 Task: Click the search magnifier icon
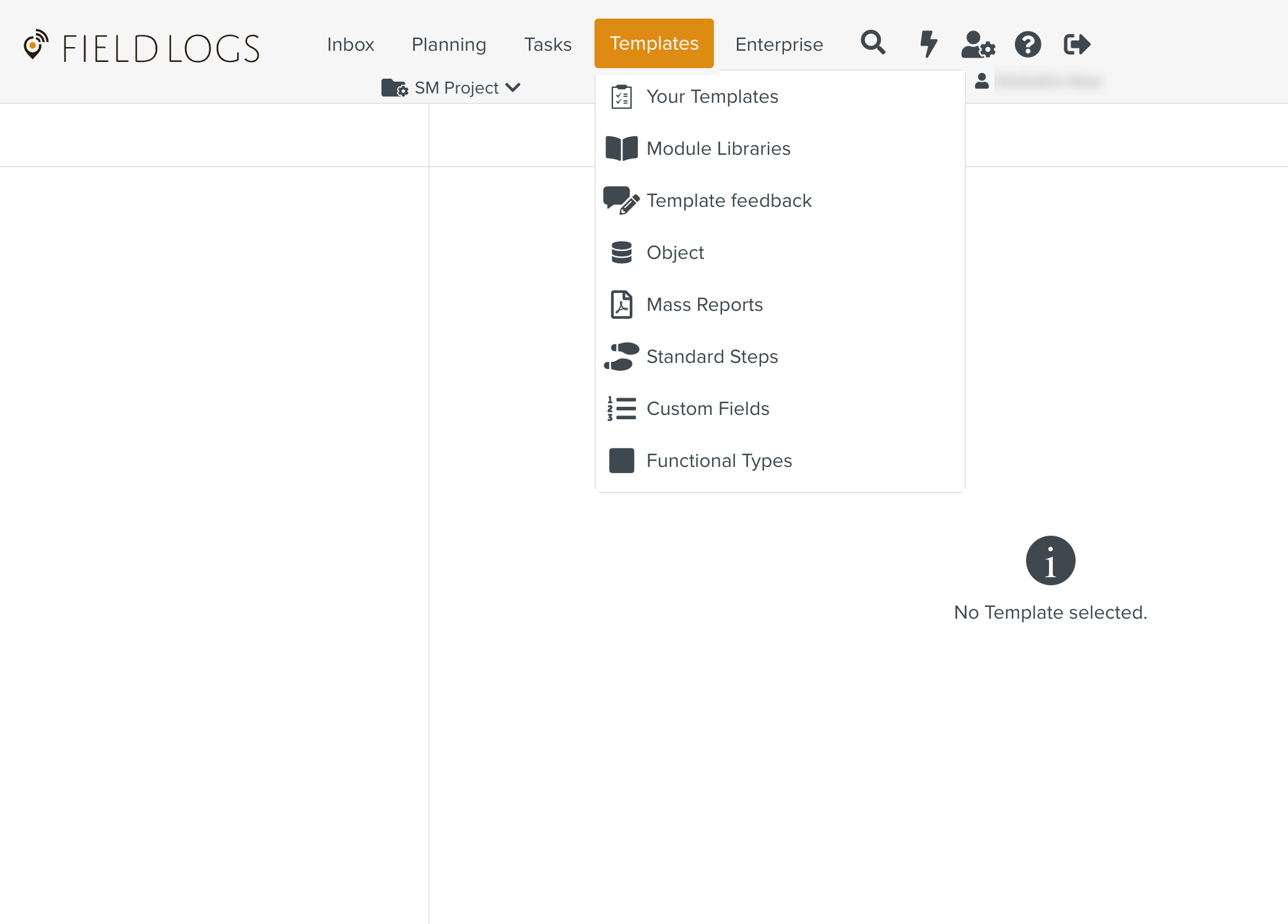coord(872,43)
